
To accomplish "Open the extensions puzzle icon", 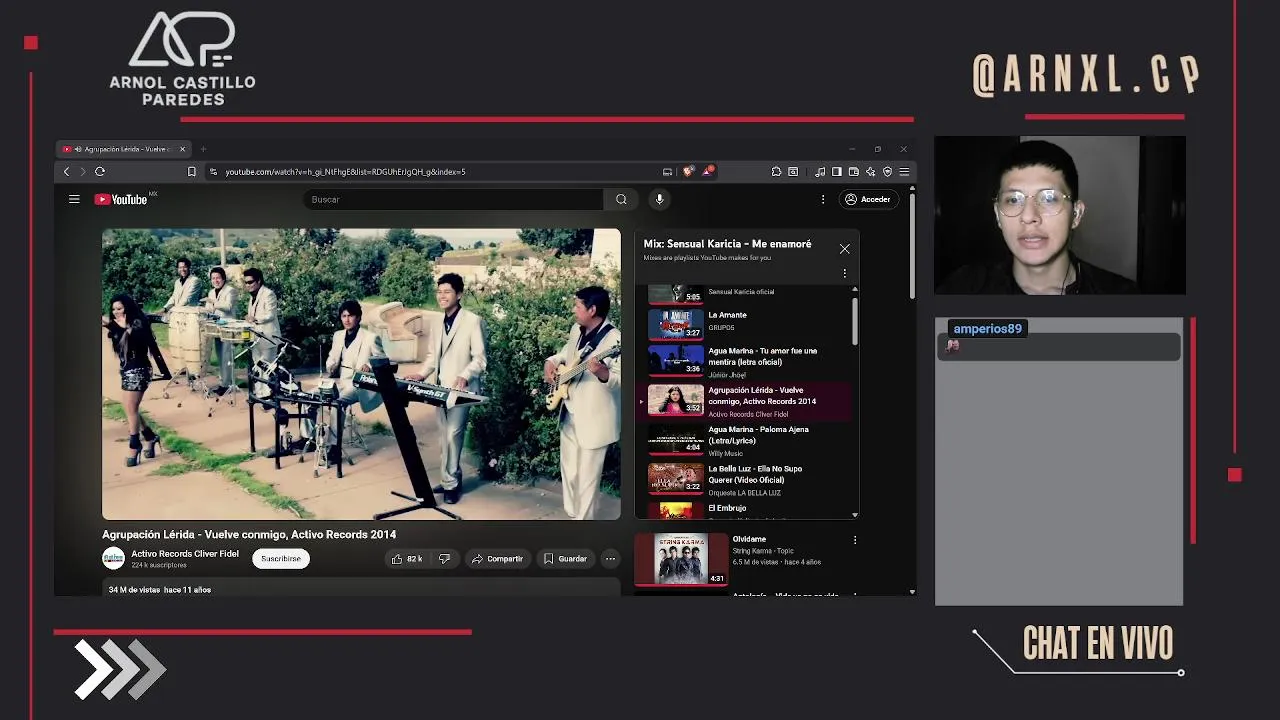I will [x=776, y=172].
